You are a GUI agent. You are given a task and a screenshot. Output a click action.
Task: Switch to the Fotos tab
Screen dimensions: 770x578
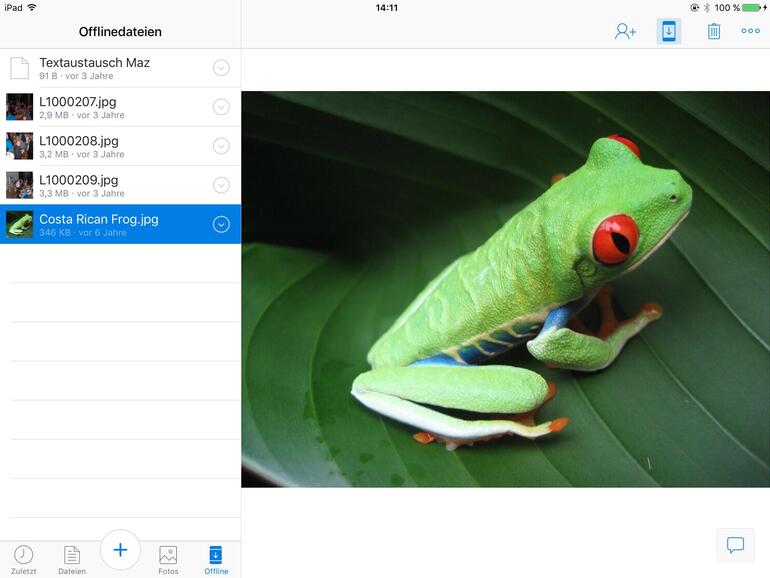click(x=168, y=559)
